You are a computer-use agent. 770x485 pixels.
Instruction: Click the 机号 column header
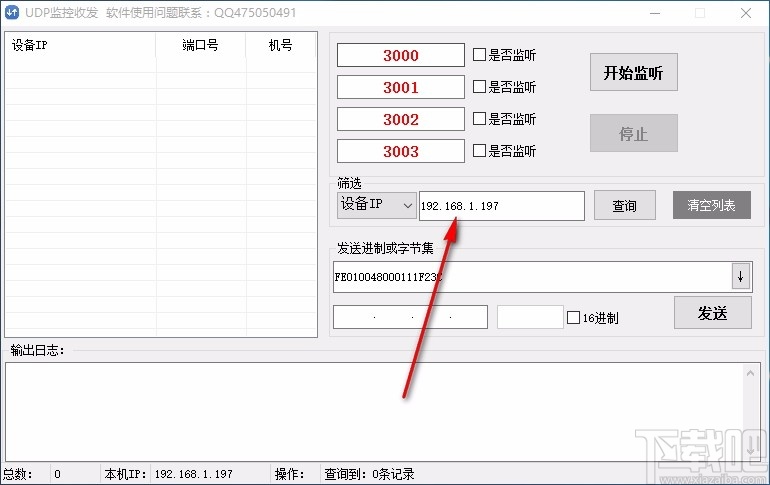tap(280, 45)
